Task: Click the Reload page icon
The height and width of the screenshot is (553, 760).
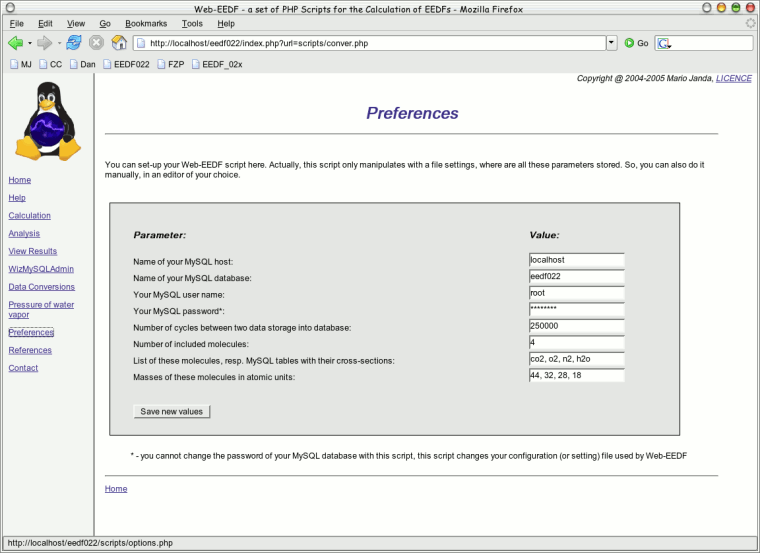Action: click(x=74, y=43)
